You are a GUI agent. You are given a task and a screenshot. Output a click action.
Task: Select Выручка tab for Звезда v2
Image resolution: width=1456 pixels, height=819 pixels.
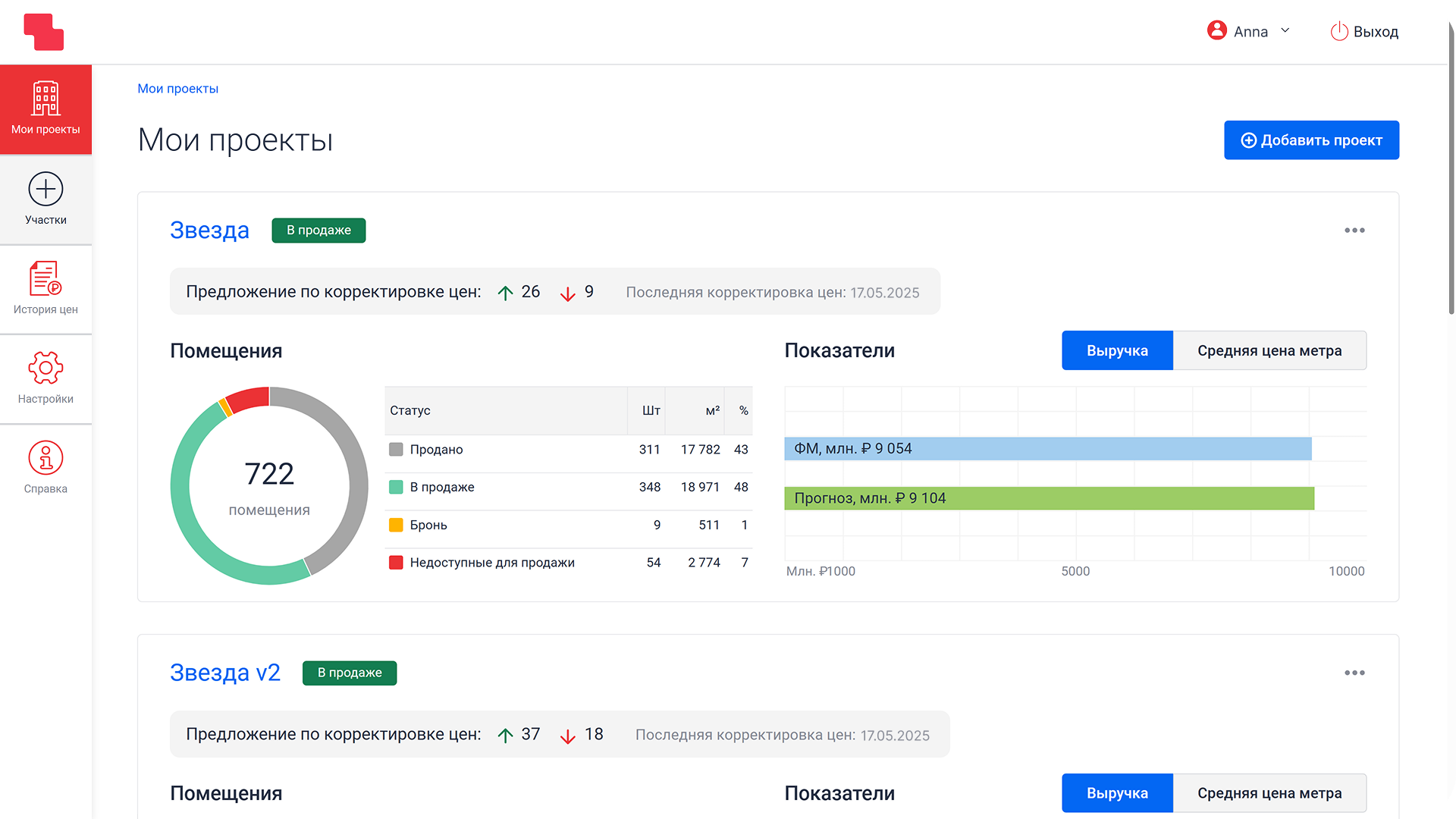coord(1117,793)
